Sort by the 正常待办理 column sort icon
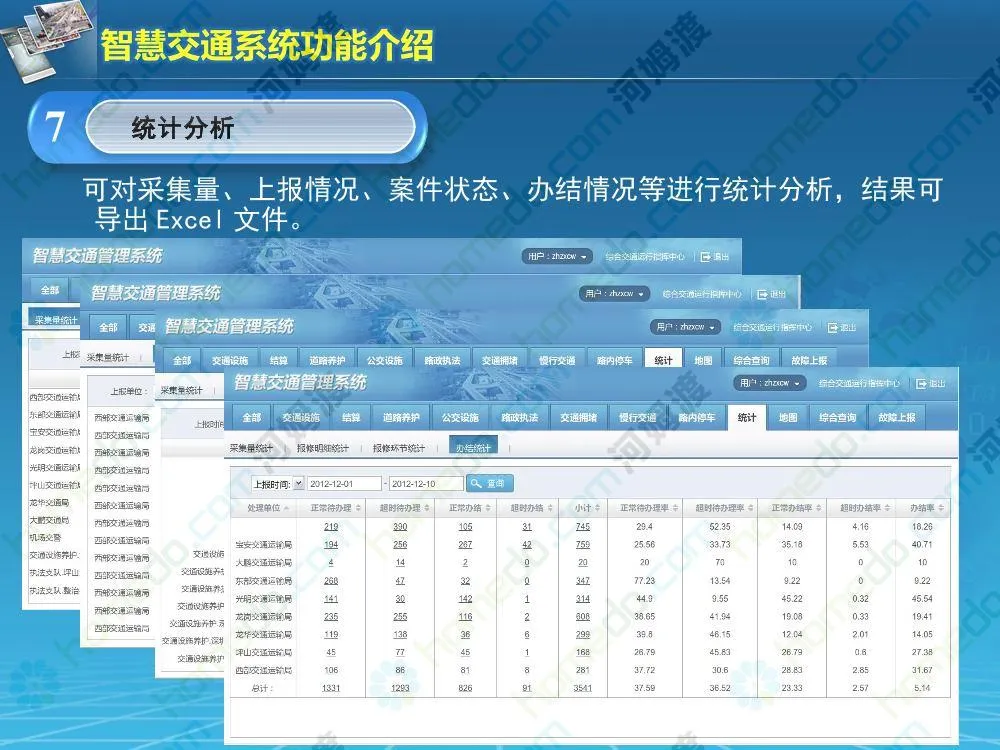Viewport: 1000px width, 750px height. [358, 509]
